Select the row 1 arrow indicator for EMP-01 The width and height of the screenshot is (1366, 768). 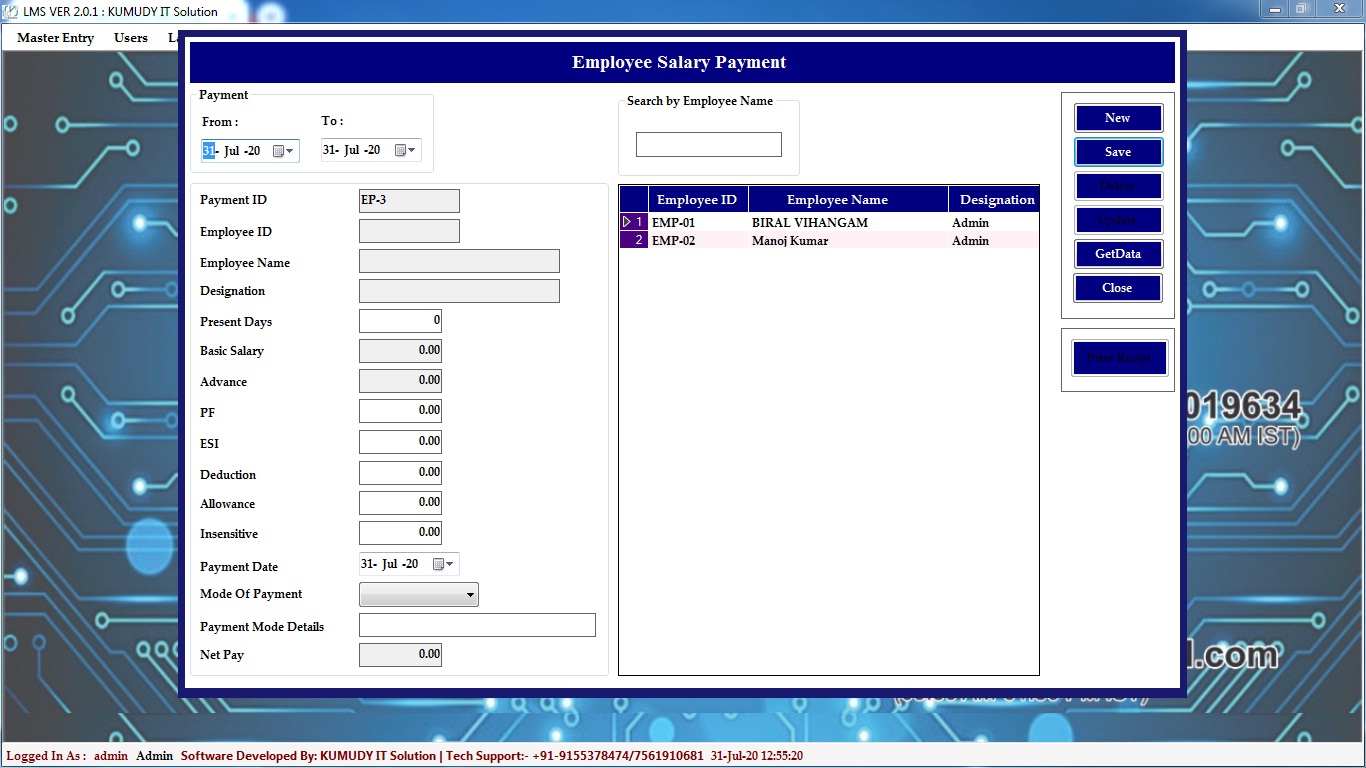click(633, 222)
